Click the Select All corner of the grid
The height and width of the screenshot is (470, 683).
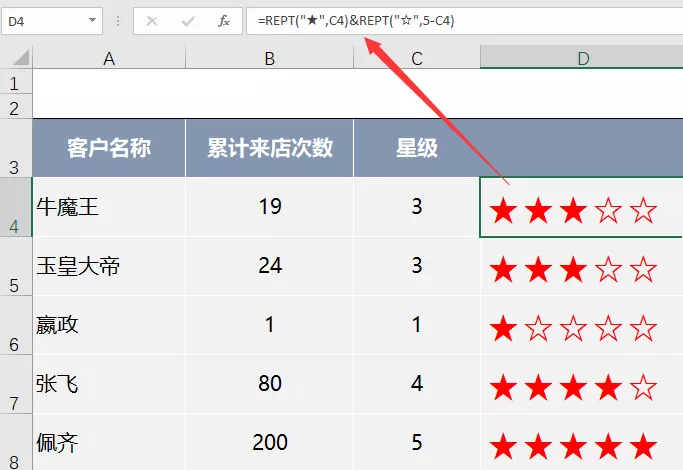click(x=16, y=59)
